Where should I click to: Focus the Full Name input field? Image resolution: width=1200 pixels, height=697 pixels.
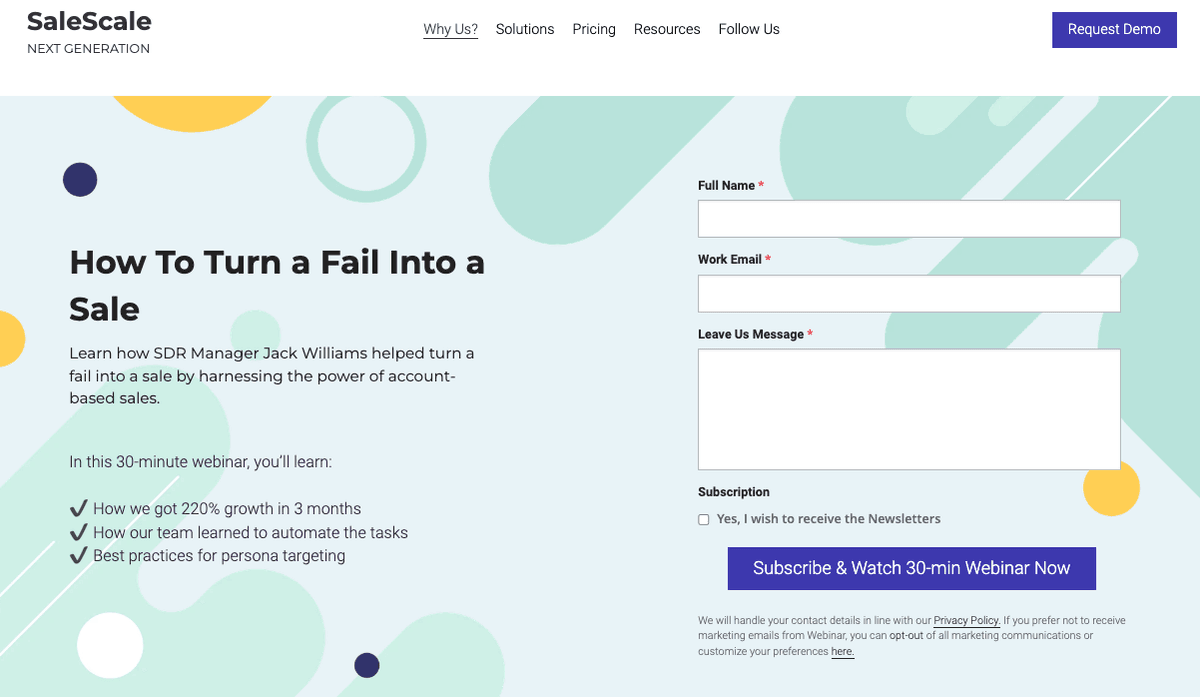pyautogui.click(x=909, y=218)
